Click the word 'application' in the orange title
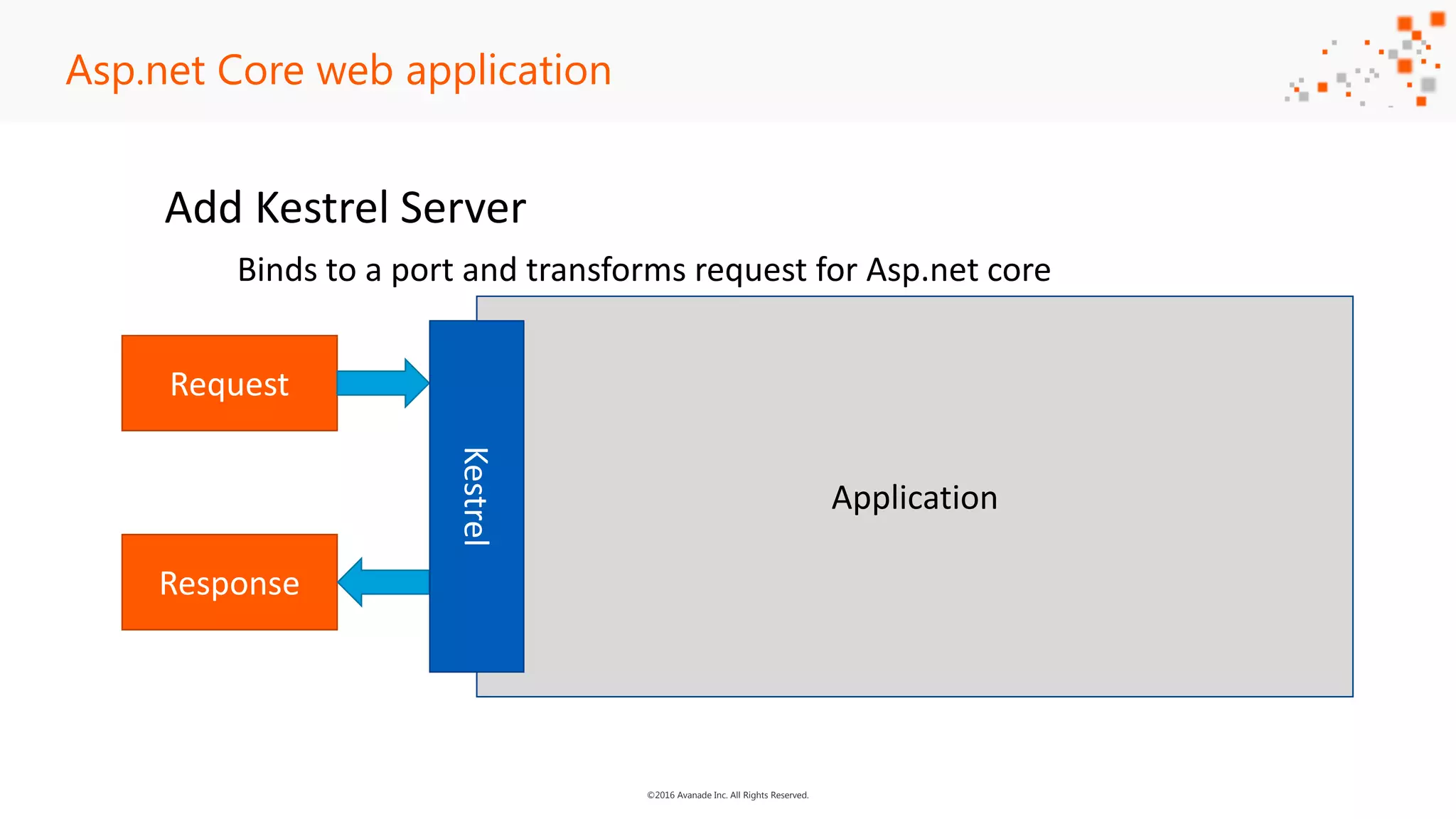This screenshot has height=819, width=1456. point(508,70)
